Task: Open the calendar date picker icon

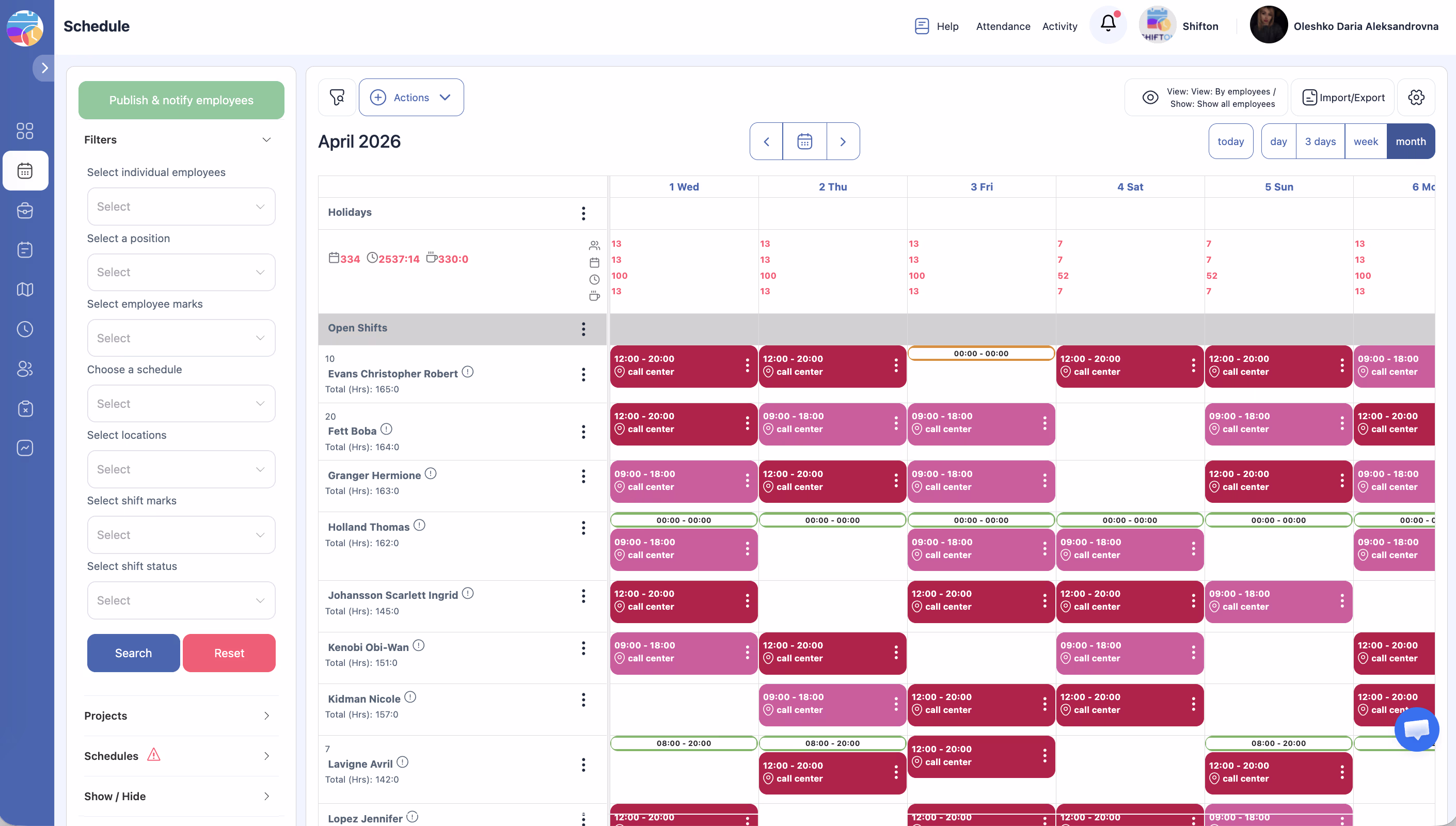Action: (804, 141)
